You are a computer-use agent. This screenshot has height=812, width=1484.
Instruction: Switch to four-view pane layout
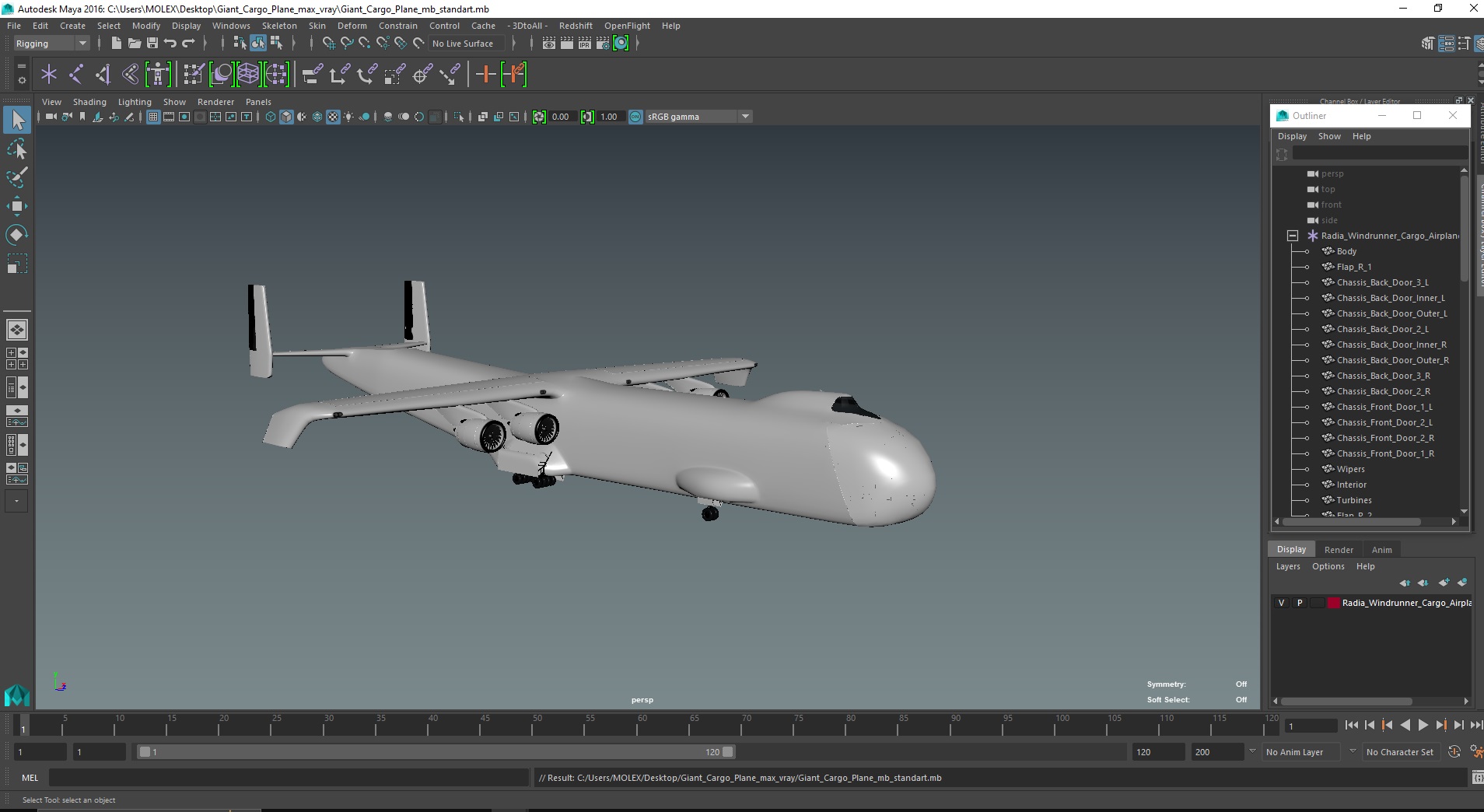(17, 359)
